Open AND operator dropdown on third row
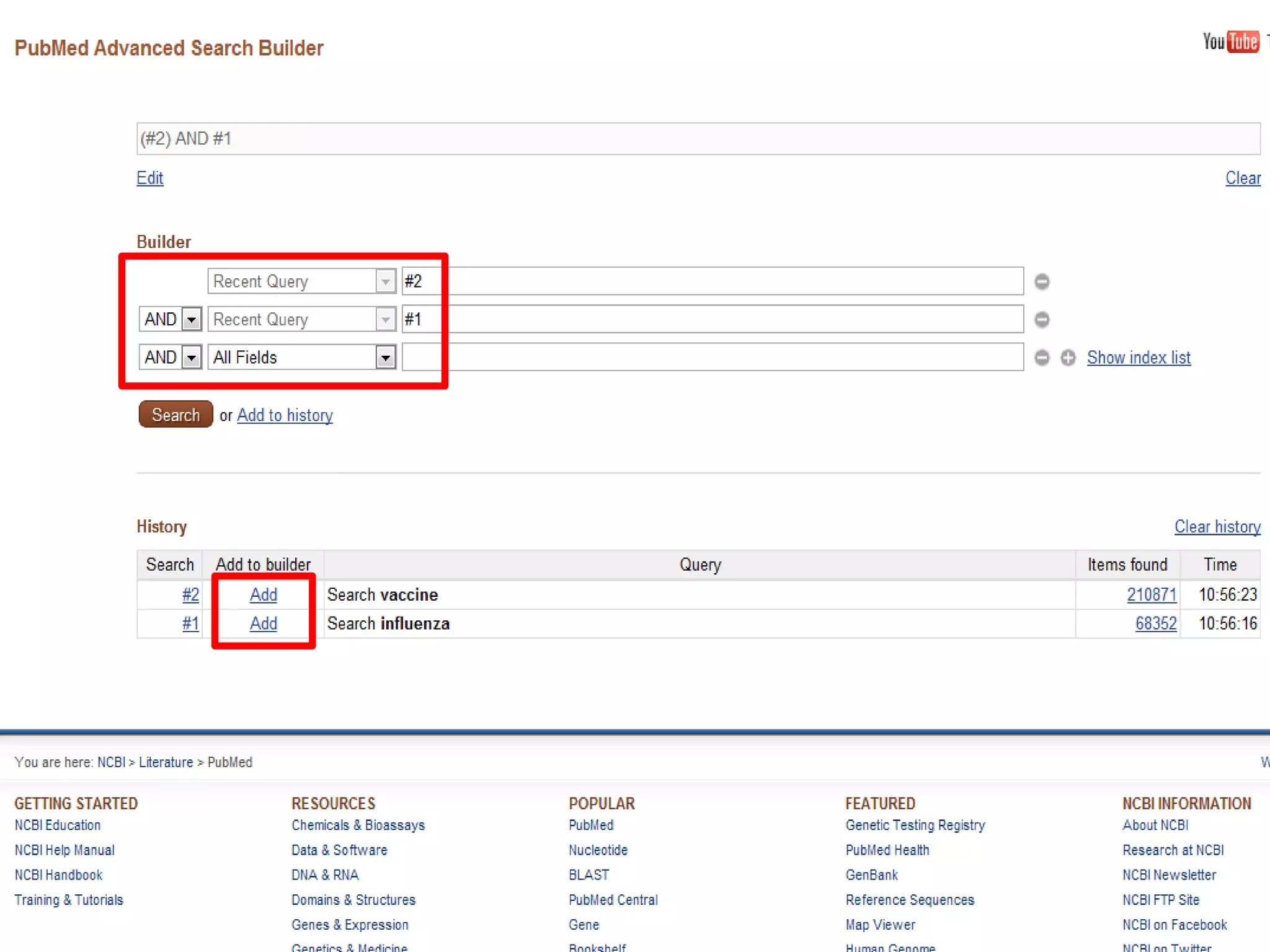The image size is (1270, 952). (x=192, y=358)
